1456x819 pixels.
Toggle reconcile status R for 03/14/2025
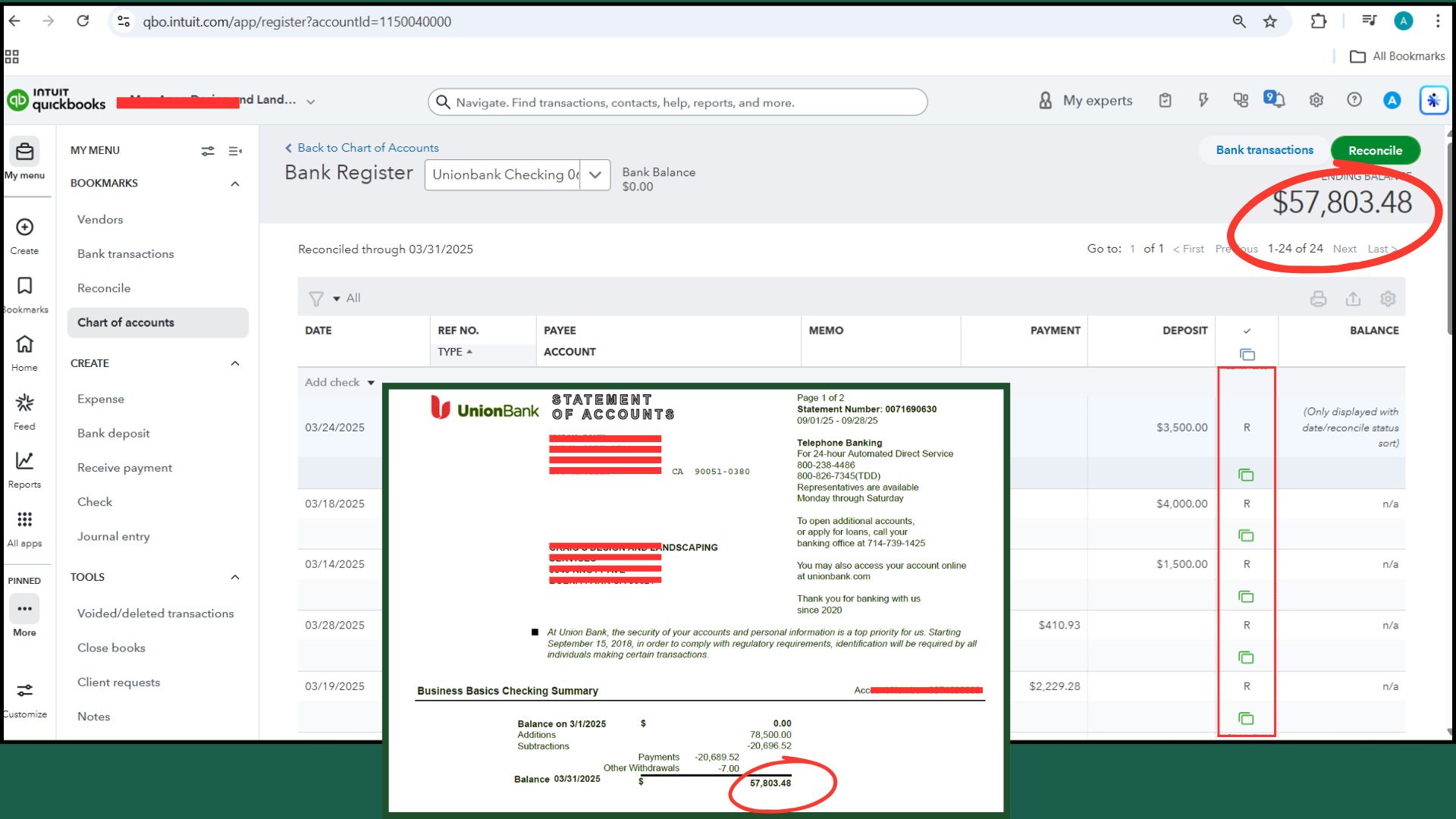point(1247,564)
